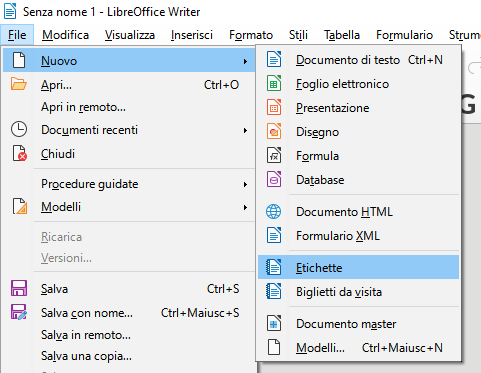Choose Apri... from the File menu

[x=129, y=85]
